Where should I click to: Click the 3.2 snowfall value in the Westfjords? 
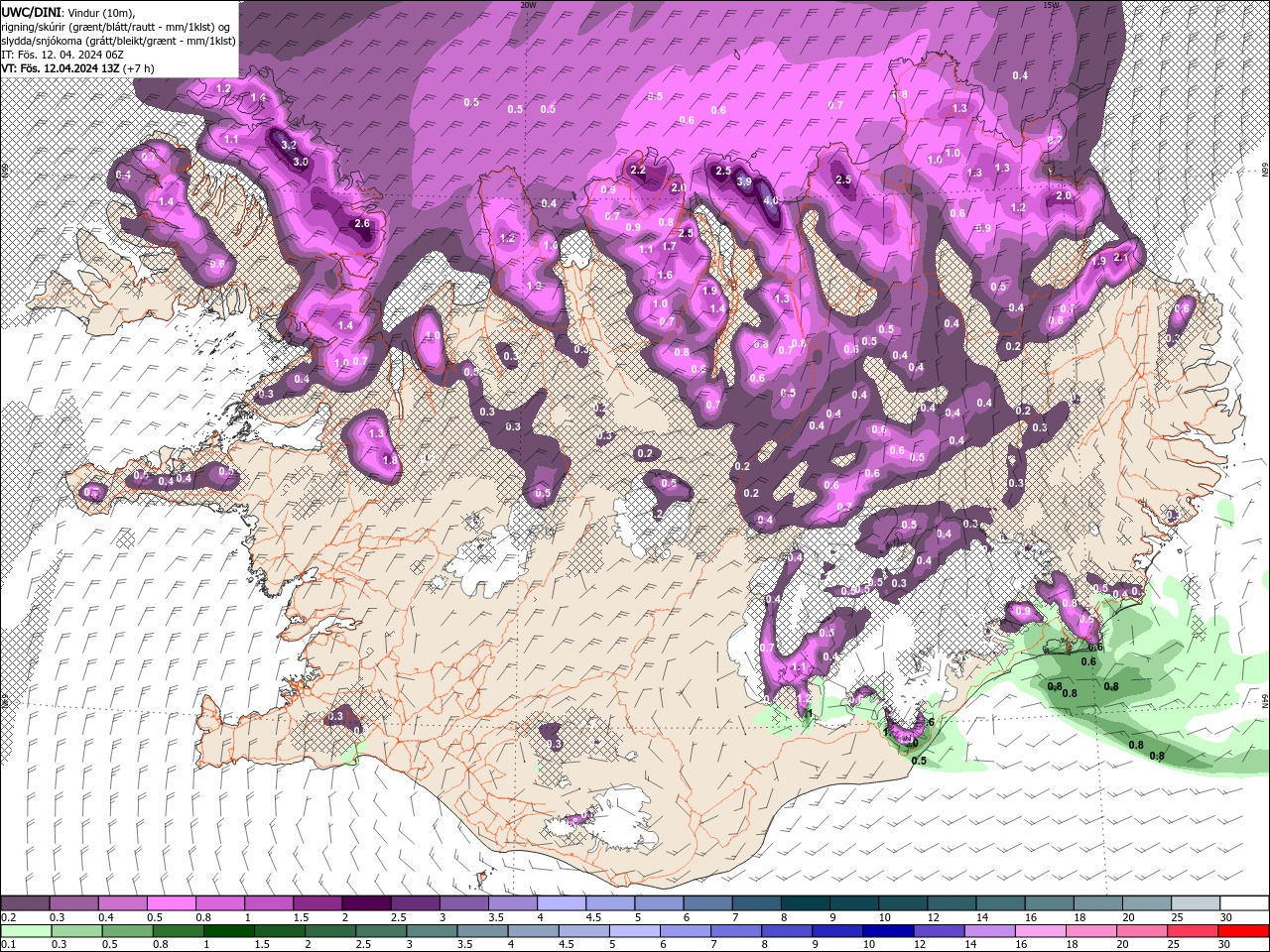click(x=290, y=145)
